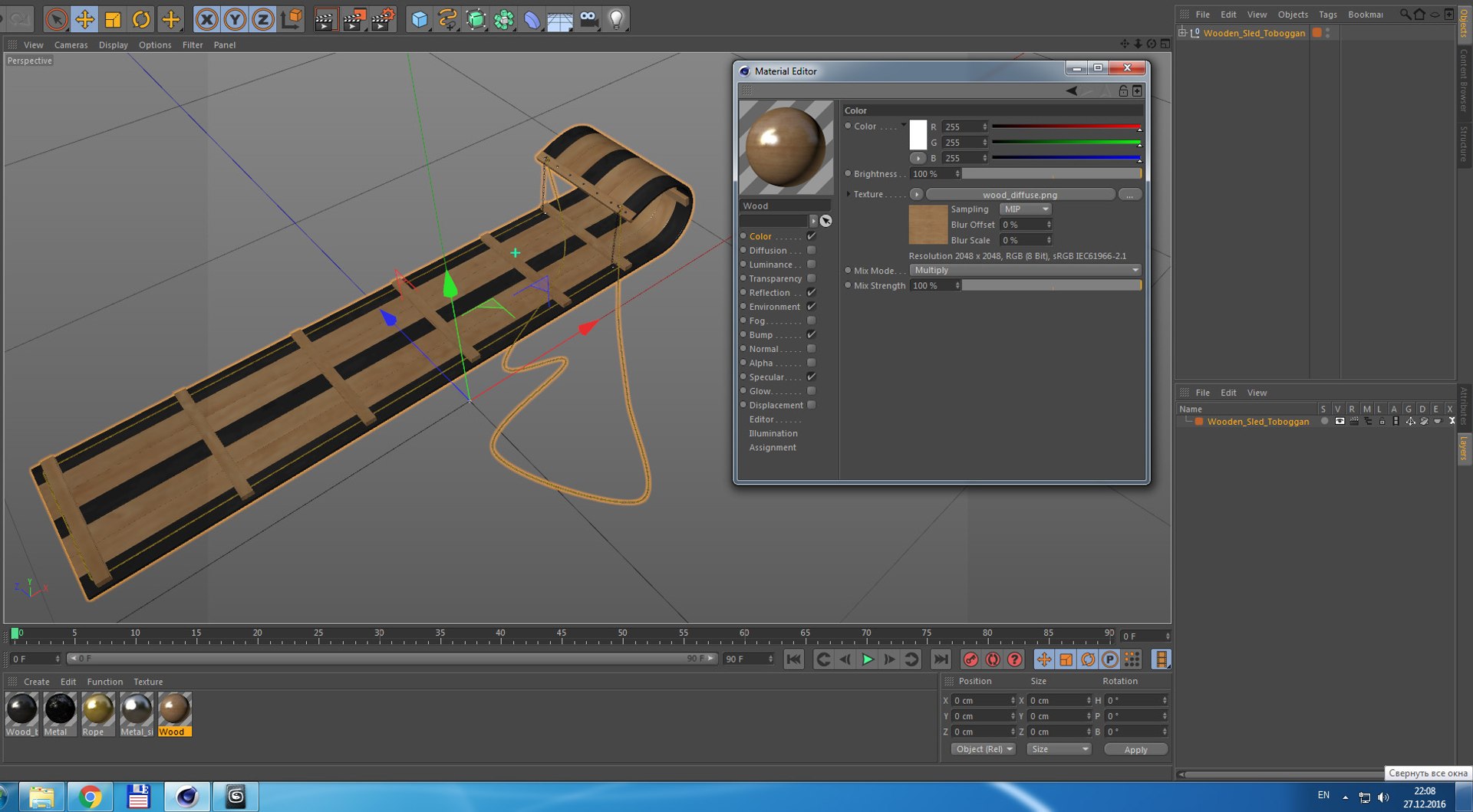Open Create menu in material manager
1473x812 pixels.
click(36, 682)
